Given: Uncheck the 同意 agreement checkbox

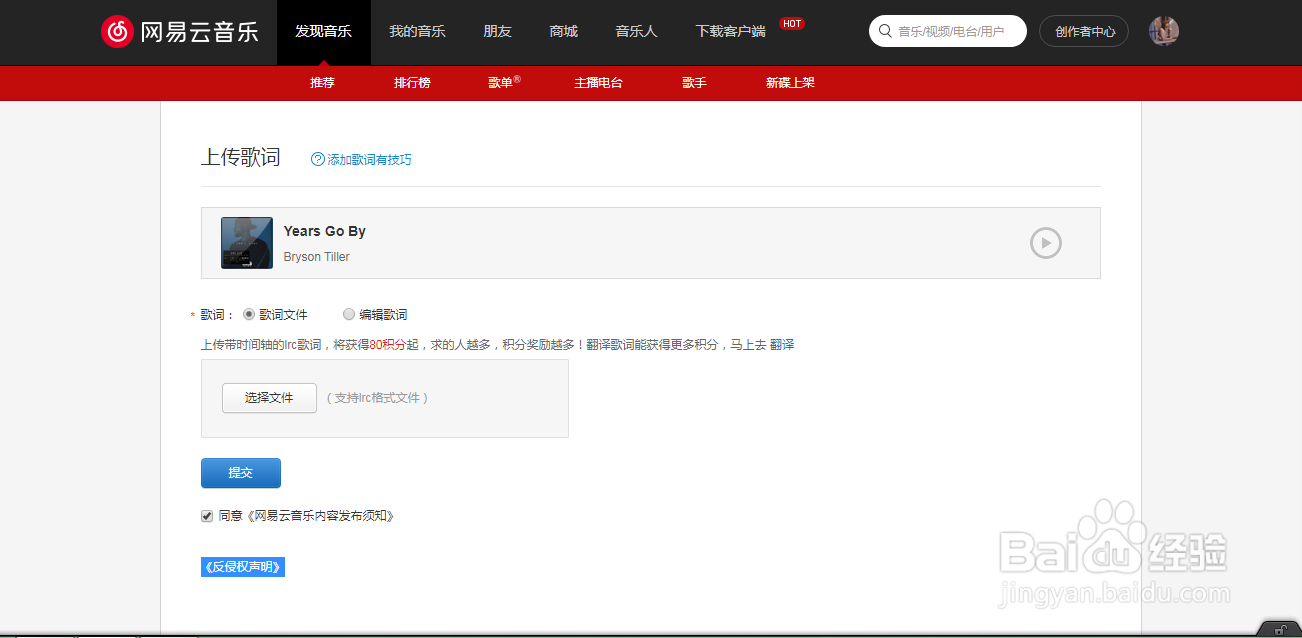Looking at the screenshot, I should [x=207, y=516].
